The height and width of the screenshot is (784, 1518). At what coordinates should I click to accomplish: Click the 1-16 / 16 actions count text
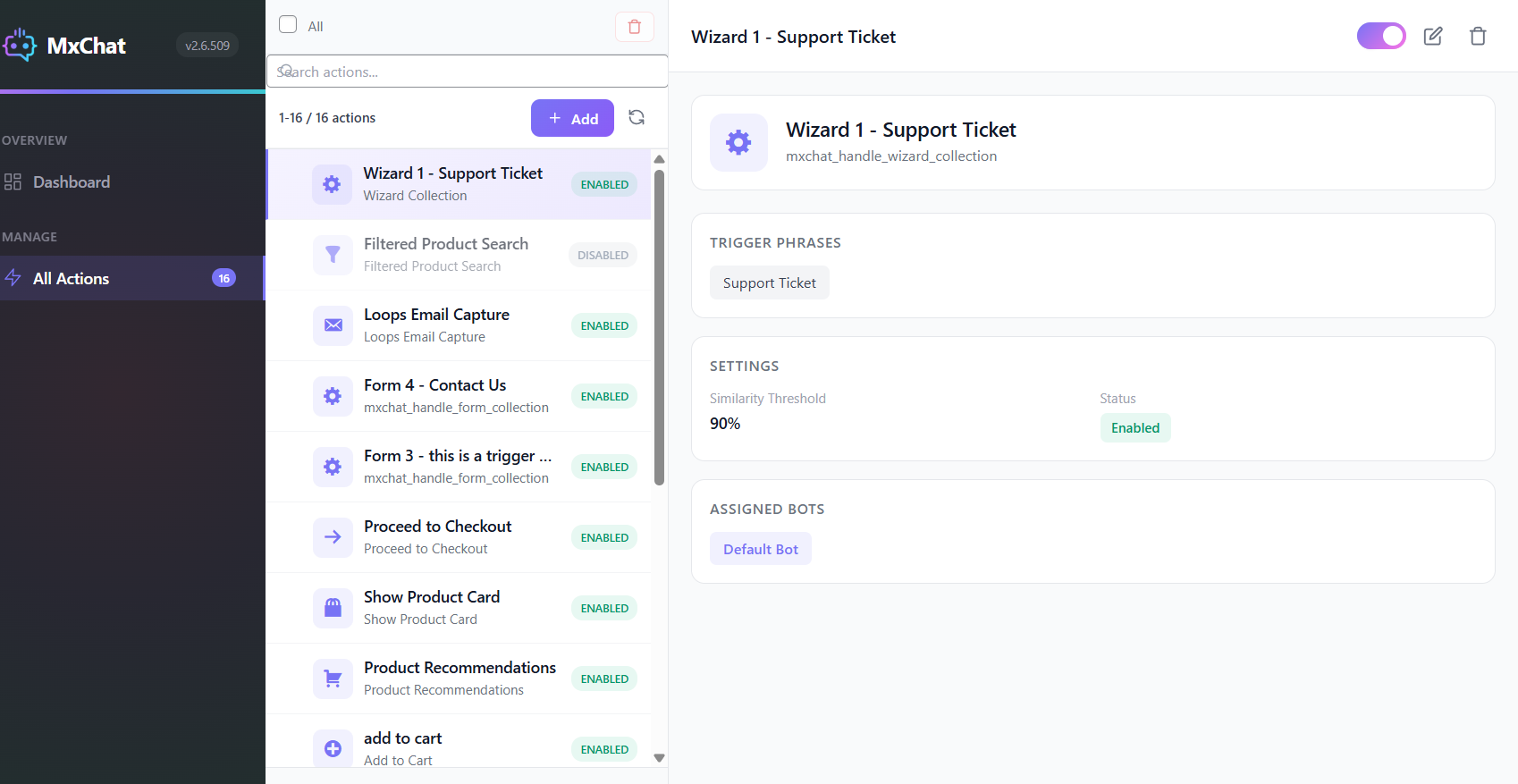click(x=327, y=118)
